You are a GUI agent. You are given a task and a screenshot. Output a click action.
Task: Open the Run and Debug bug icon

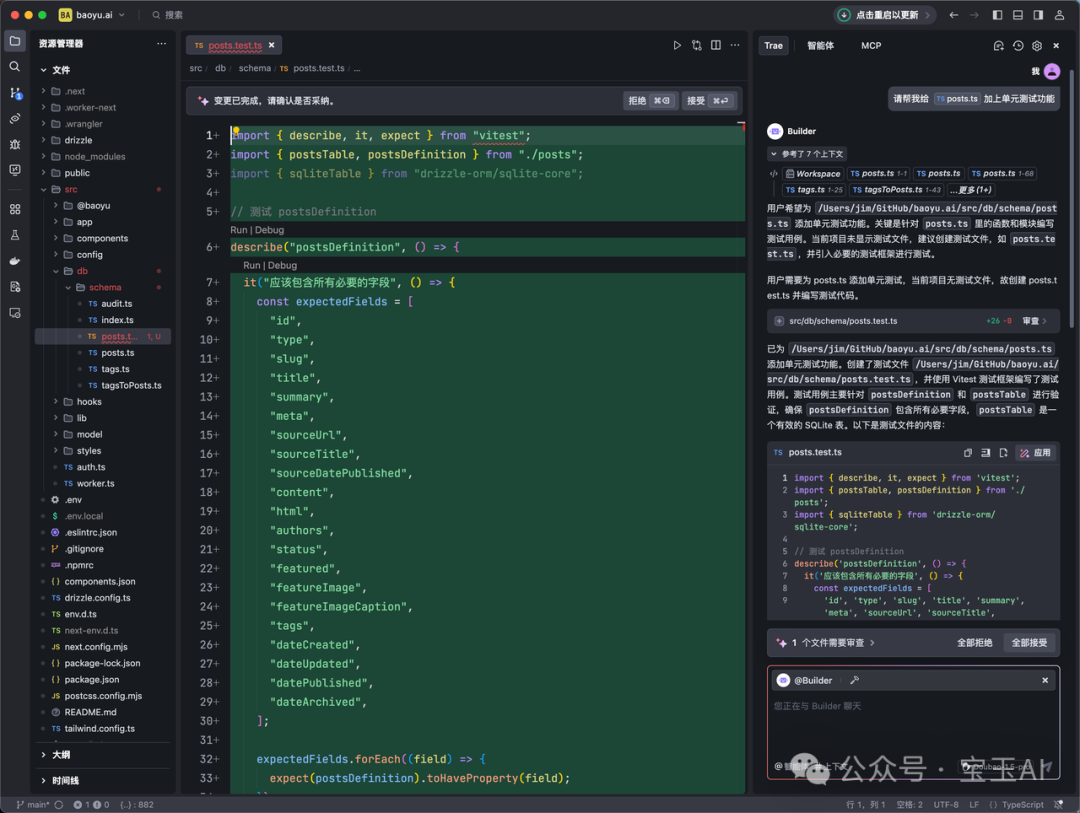tap(14, 144)
